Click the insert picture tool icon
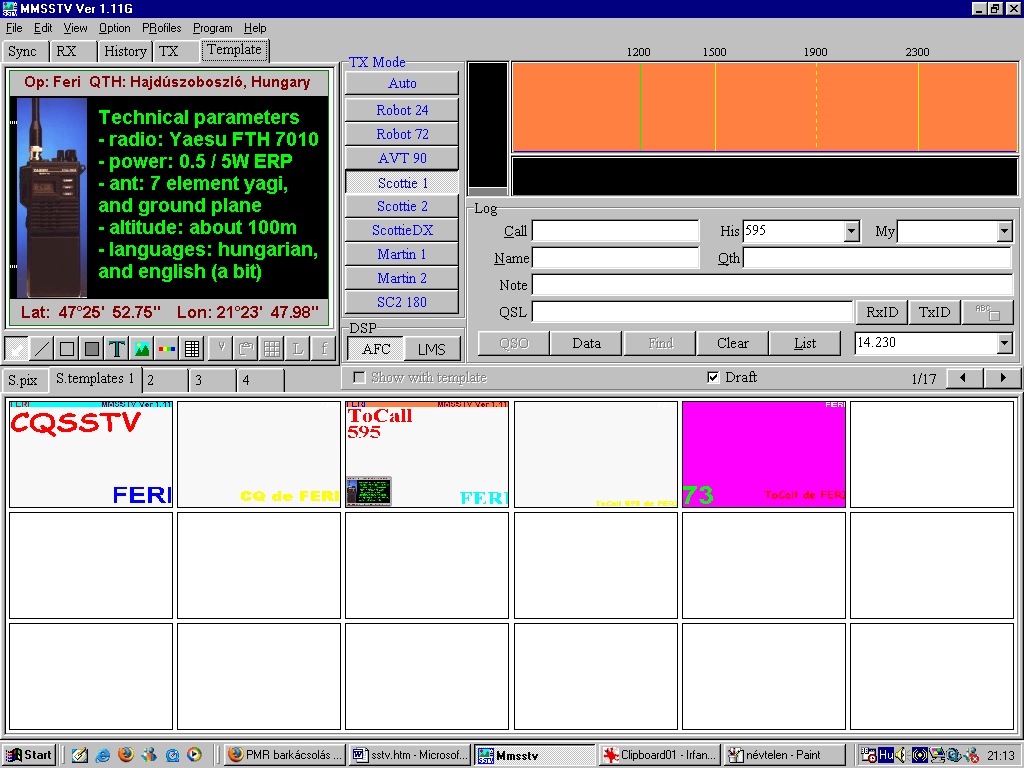This screenshot has height=768, width=1024. click(142, 349)
